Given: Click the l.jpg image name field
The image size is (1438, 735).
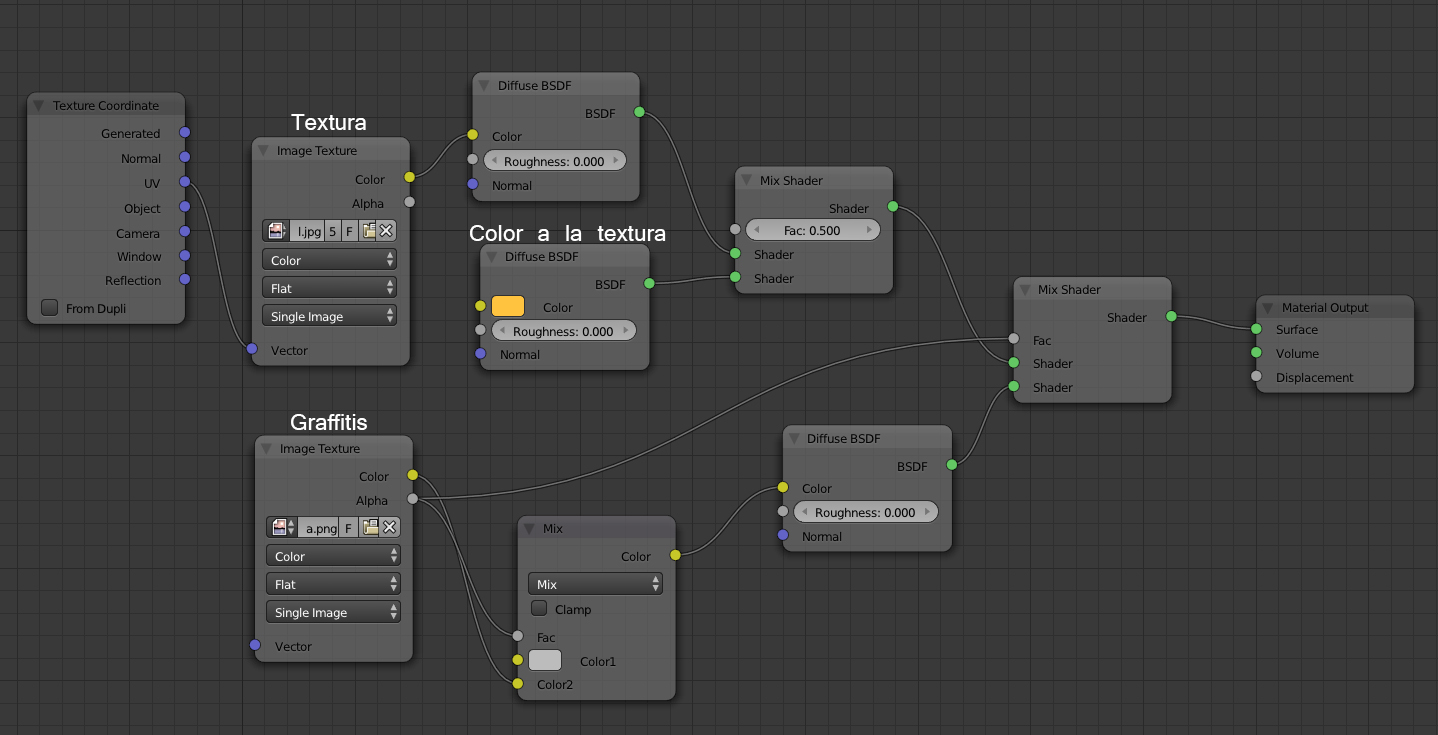Looking at the screenshot, I should (x=307, y=231).
